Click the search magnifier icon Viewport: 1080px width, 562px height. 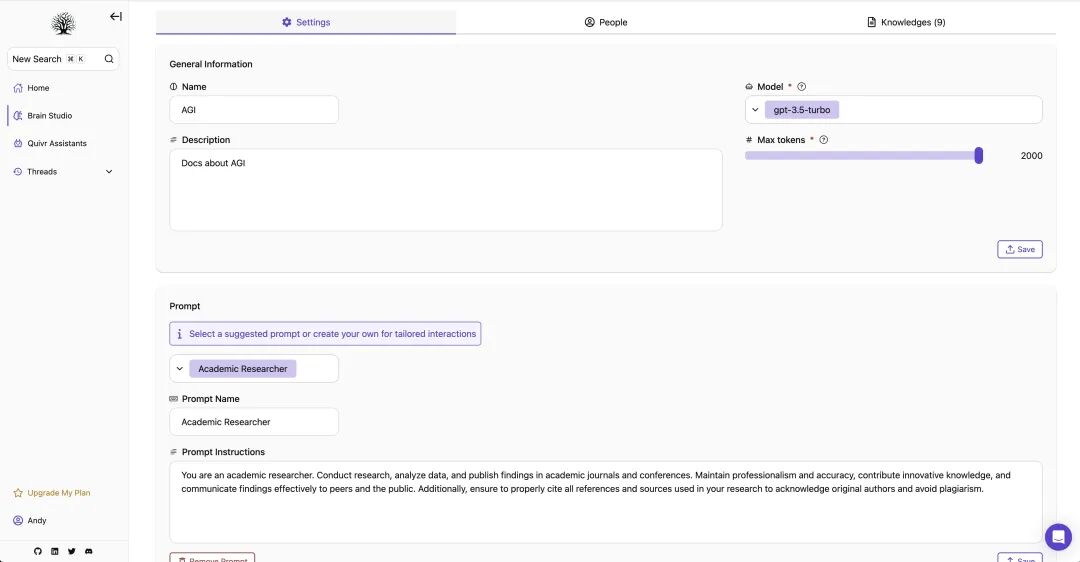pos(109,59)
